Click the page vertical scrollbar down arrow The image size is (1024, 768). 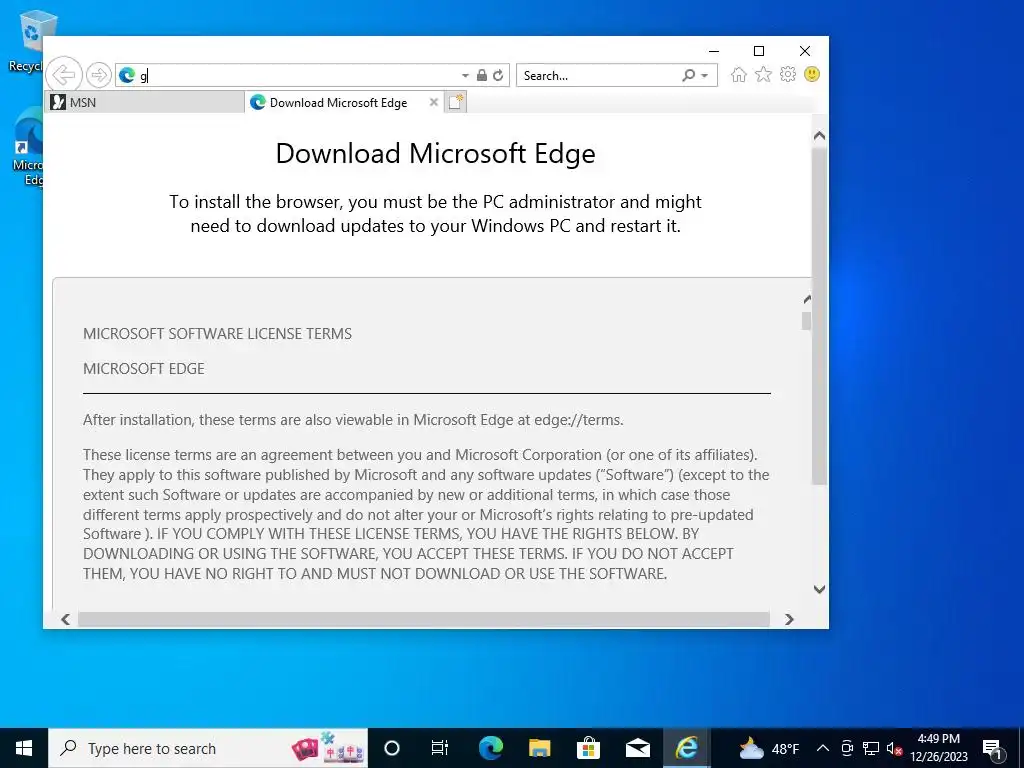tap(820, 589)
